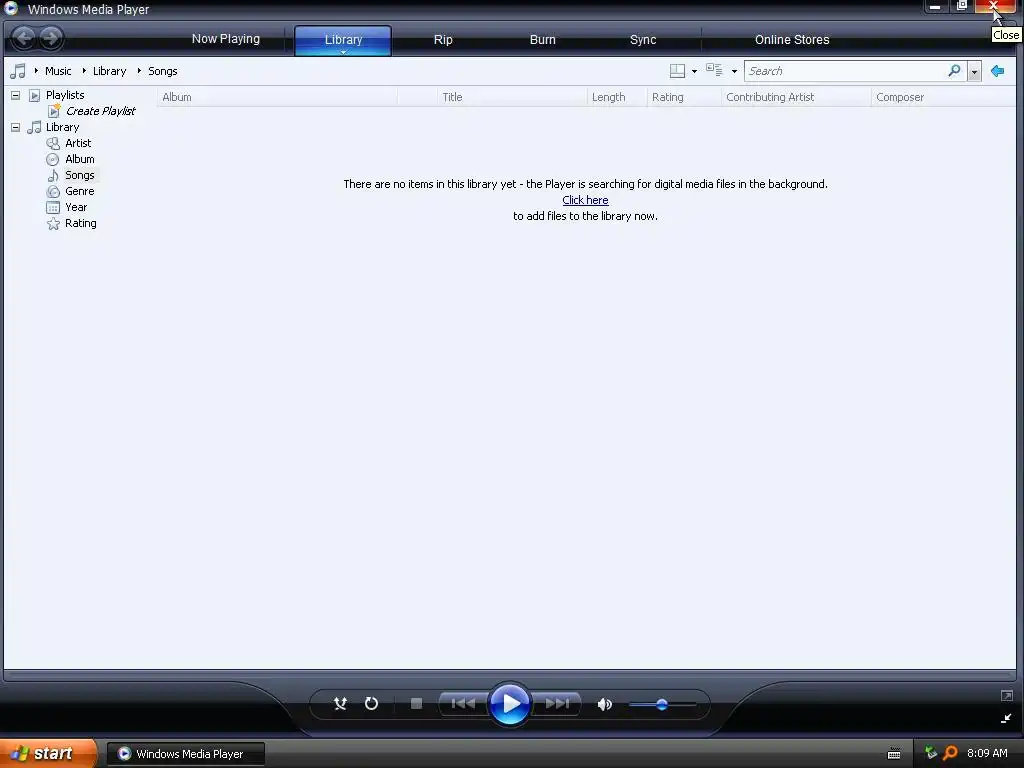This screenshot has width=1024, height=768.
Task: Switch to full mode view icon
Action: 1006,696
